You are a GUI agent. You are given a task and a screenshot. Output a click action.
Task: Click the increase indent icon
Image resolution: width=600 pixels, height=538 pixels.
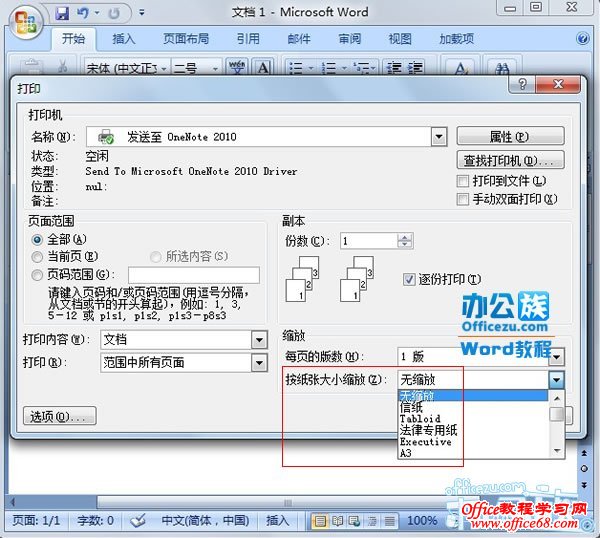click(416, 68)
